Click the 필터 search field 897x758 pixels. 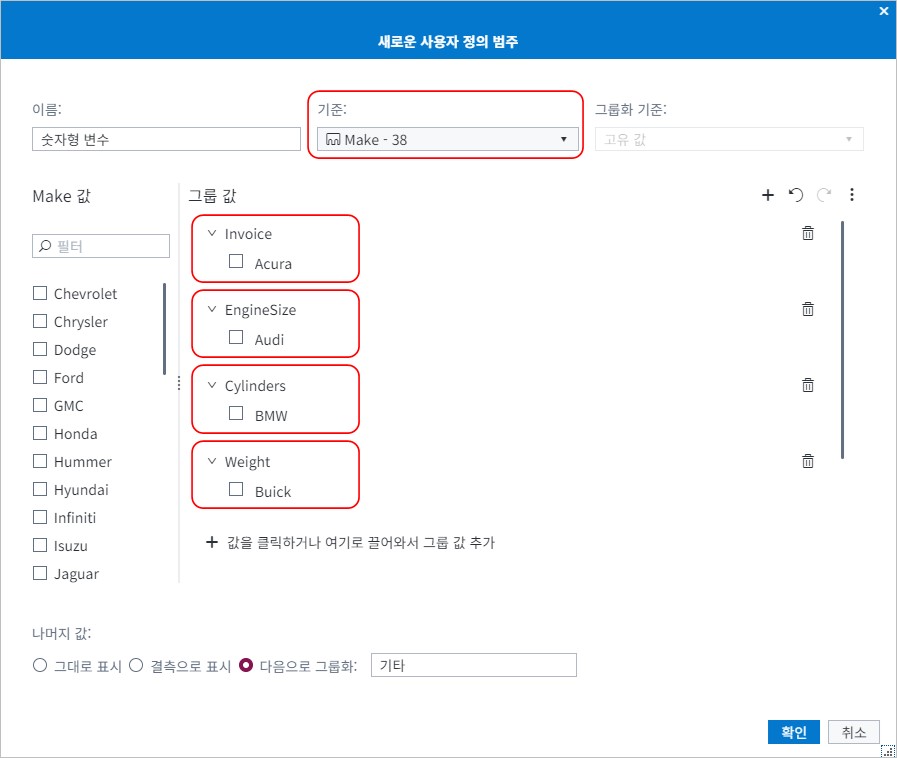pyautogui.click(x=101, y=246)
